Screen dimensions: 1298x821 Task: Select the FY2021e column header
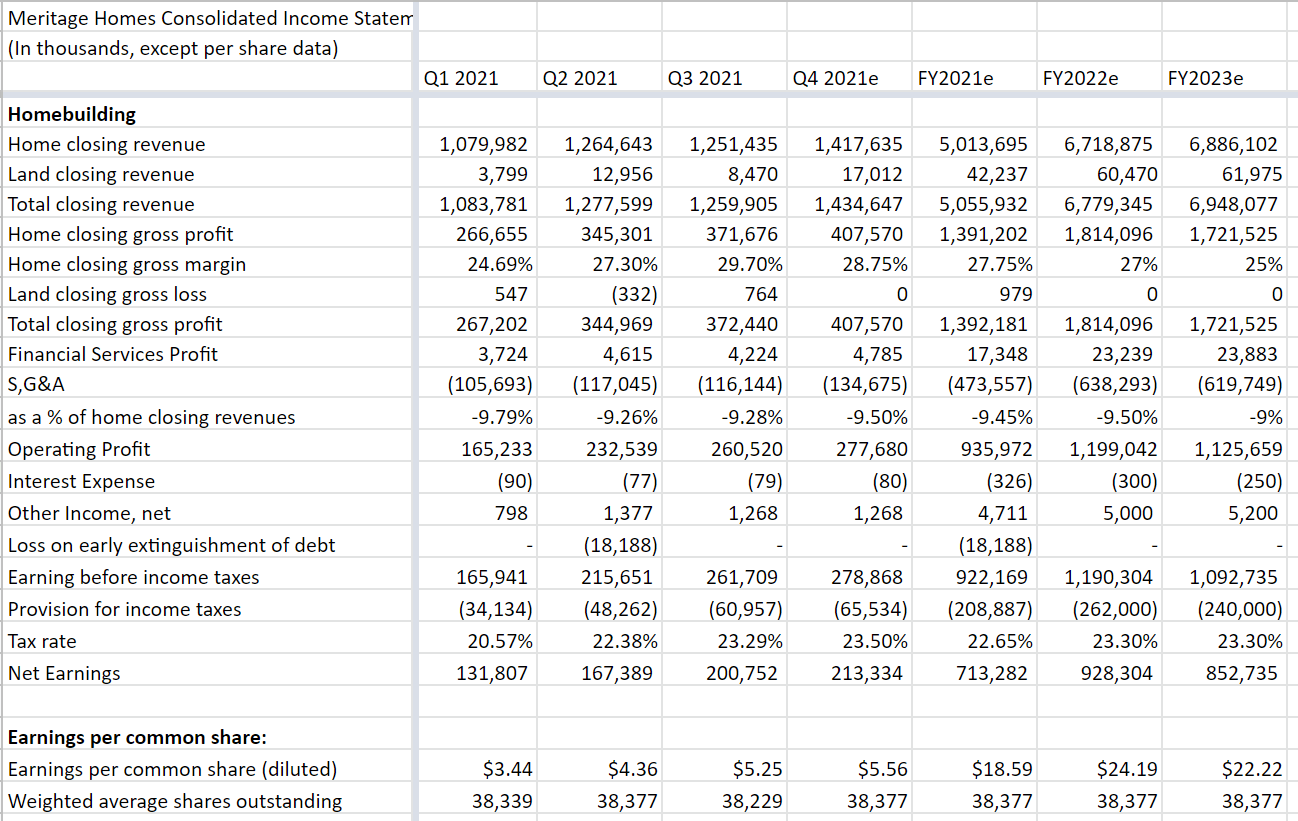955,78
